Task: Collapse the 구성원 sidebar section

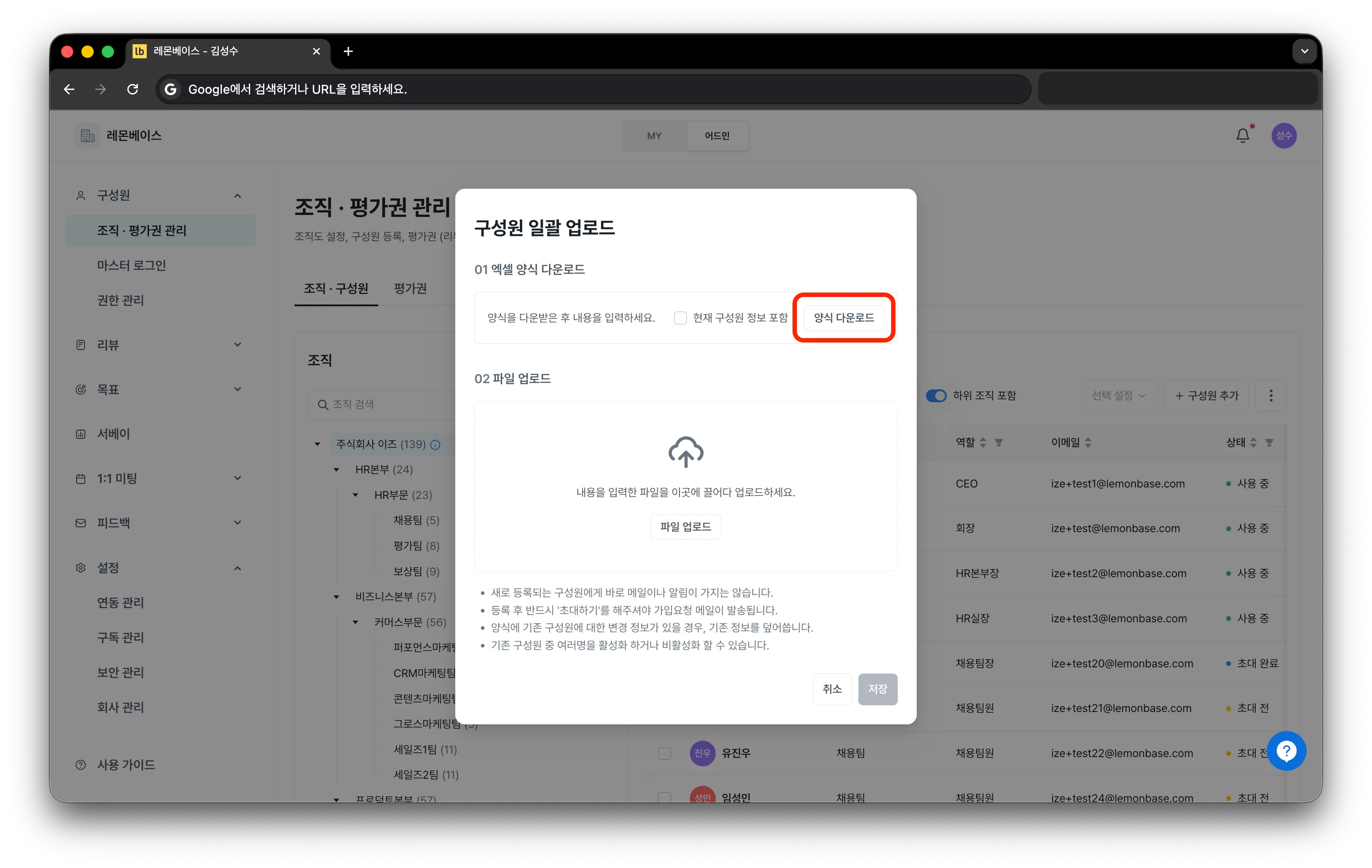Action: (x=238, y=195)
